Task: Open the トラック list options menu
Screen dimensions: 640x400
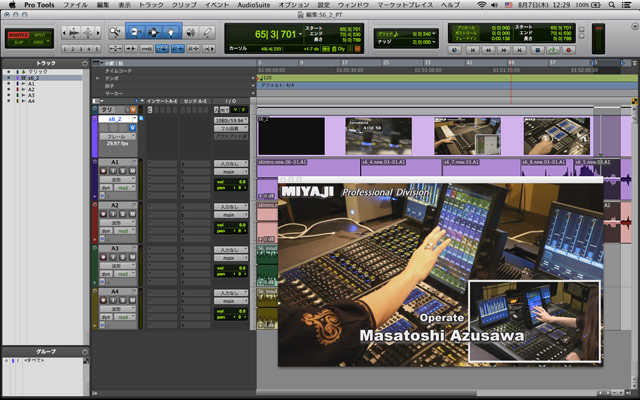Action: click(x=85, y=64)
